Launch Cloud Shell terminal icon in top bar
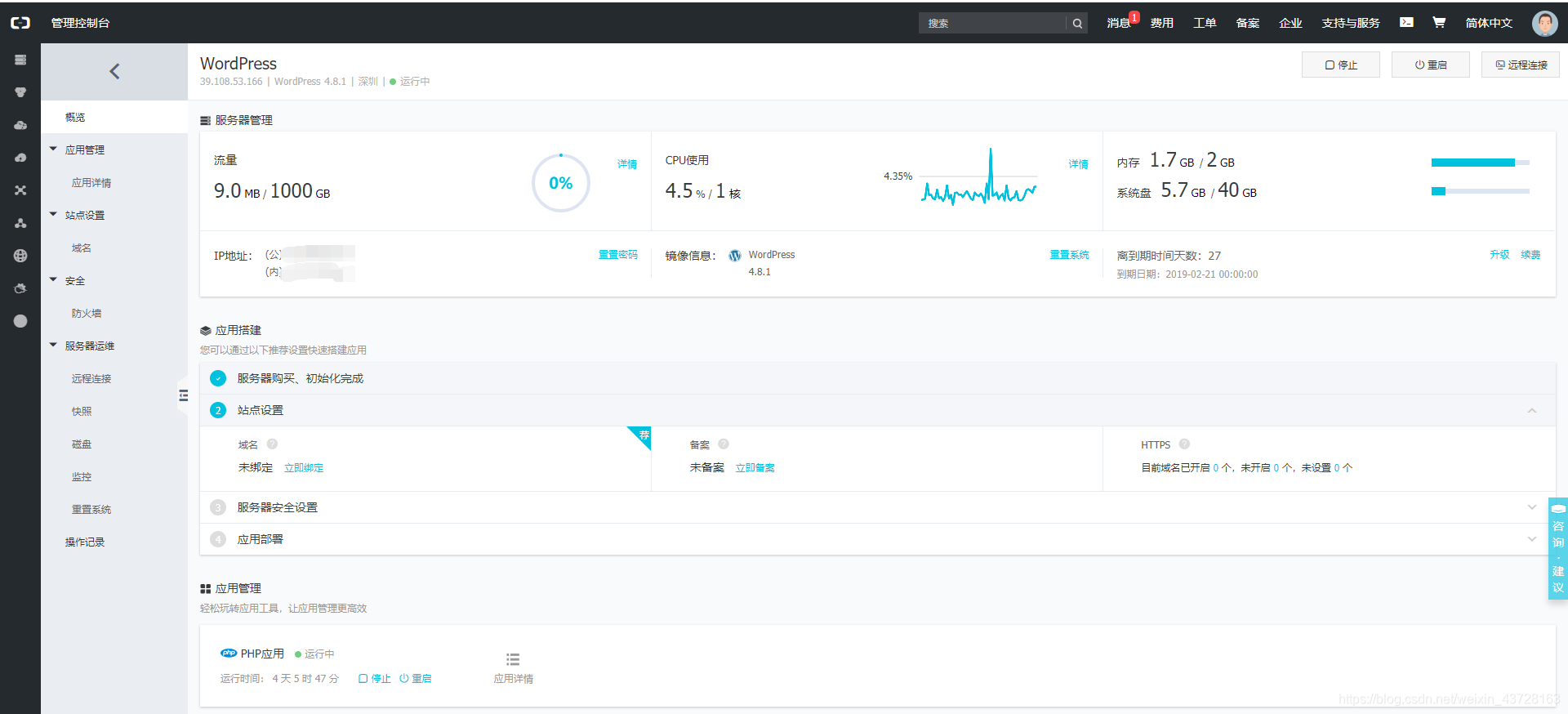Viewport: 1568px width, 714px height. coord(1406,22)
